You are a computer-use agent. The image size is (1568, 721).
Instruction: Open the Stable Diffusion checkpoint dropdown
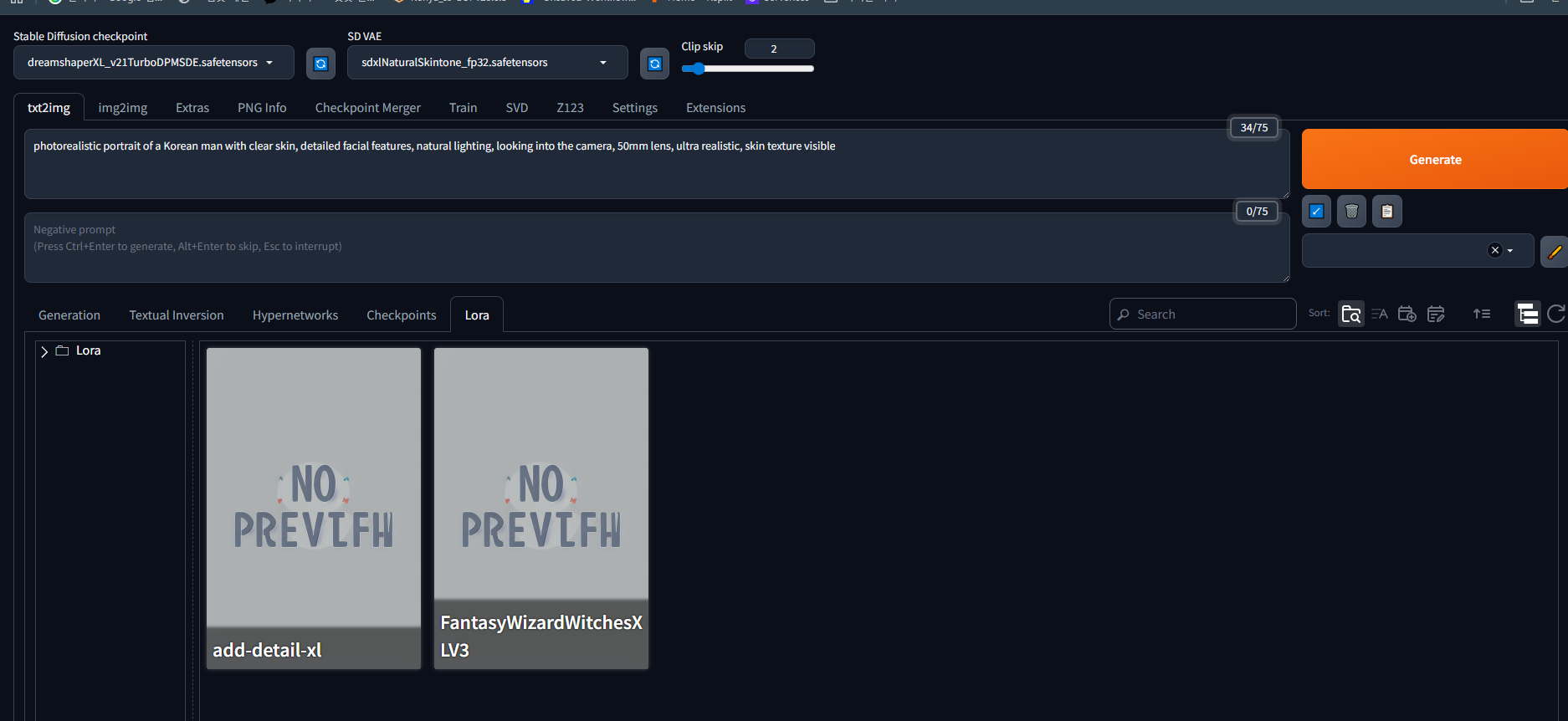click(x=154, y=63)
